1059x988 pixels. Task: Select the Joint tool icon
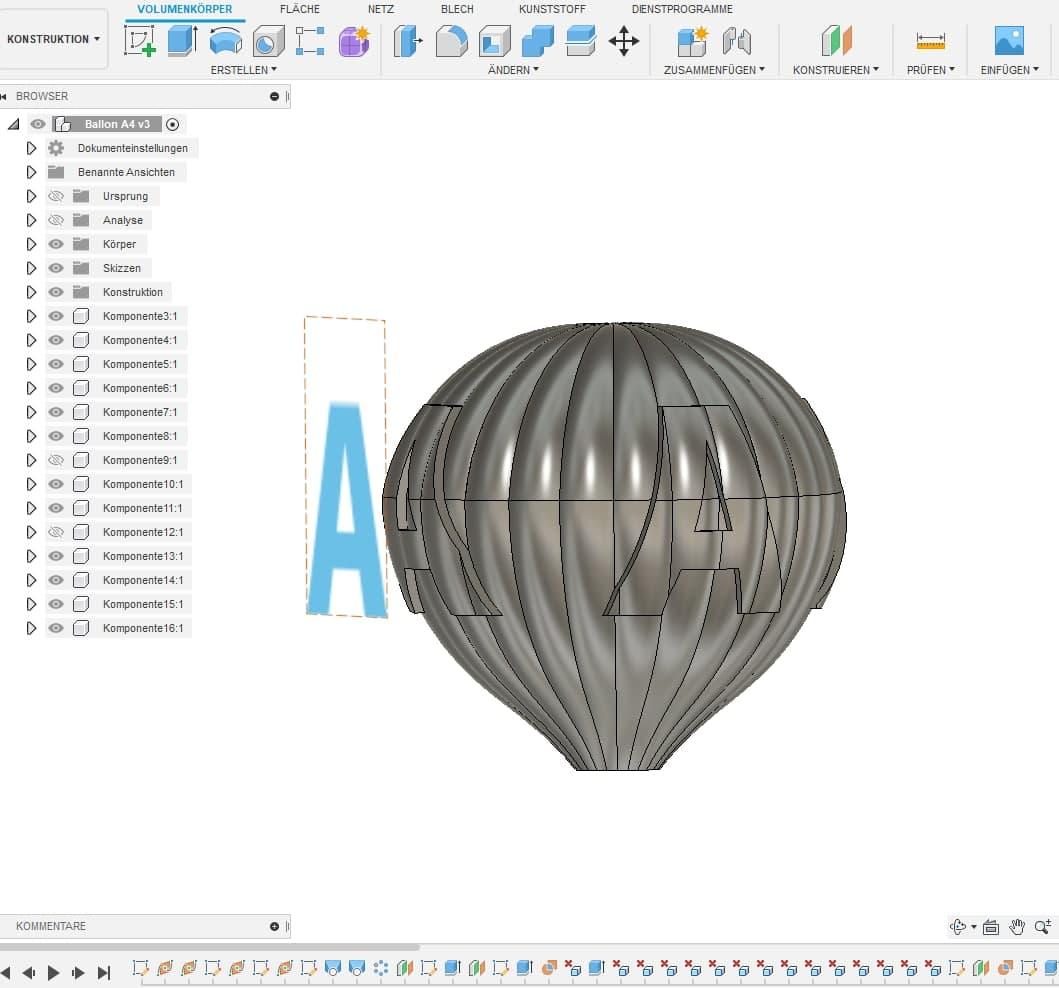pyautogui.click(x=736, y=41)
